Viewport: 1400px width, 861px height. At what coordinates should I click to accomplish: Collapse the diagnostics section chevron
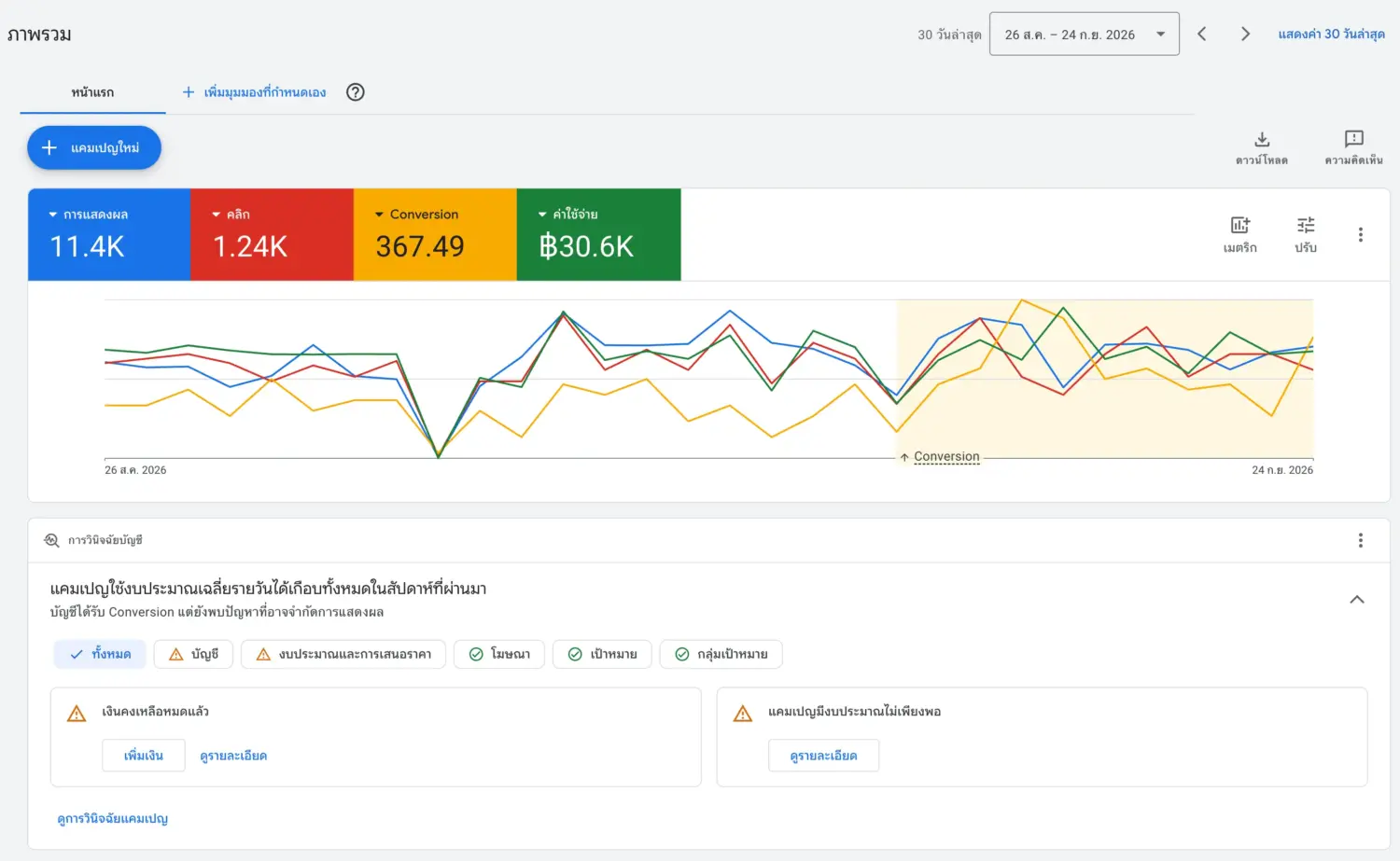pos(1357,600)
